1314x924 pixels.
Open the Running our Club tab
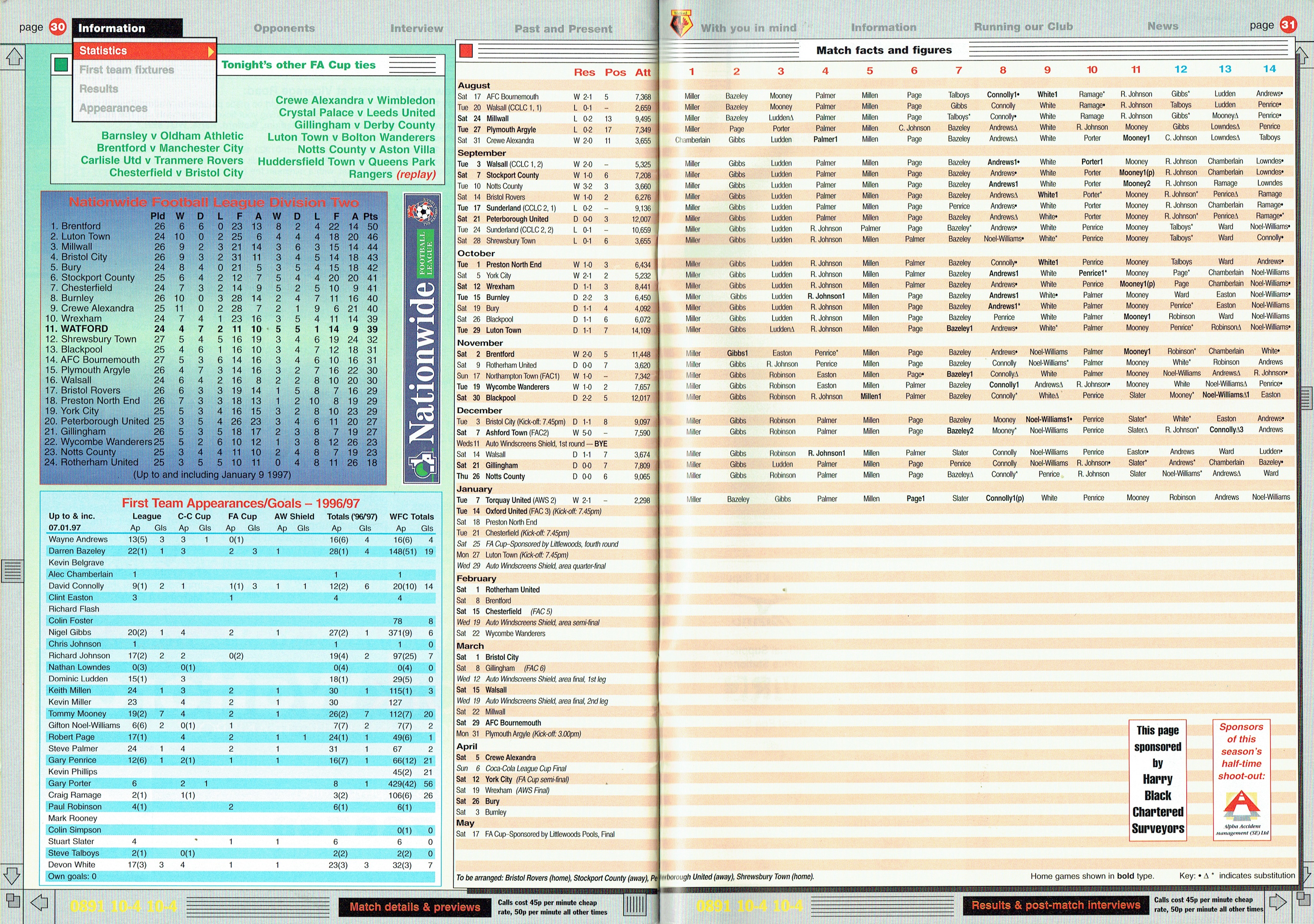pyautogui.click(x=1023, y=26)
